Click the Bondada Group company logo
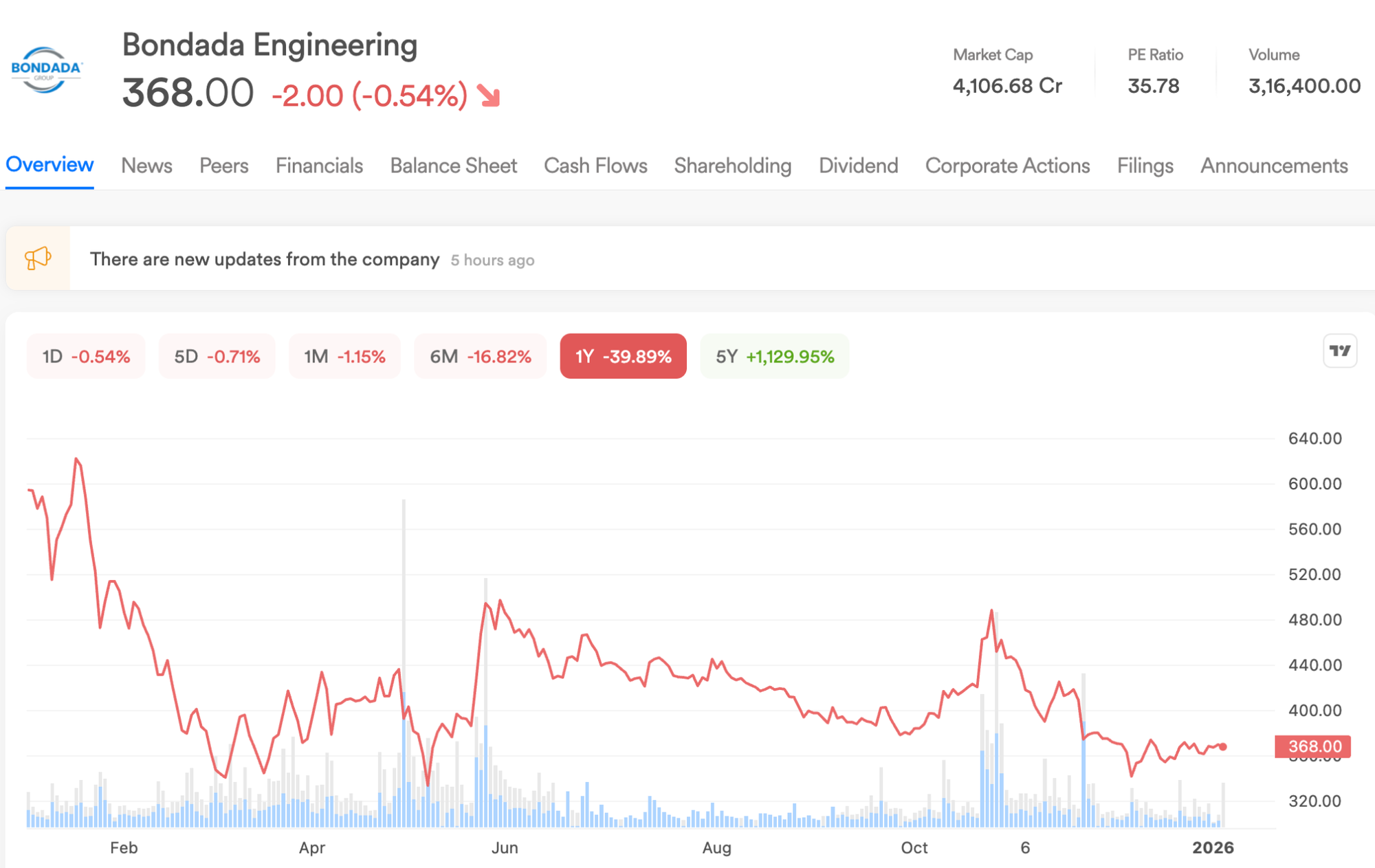 (x=46, y=70)
